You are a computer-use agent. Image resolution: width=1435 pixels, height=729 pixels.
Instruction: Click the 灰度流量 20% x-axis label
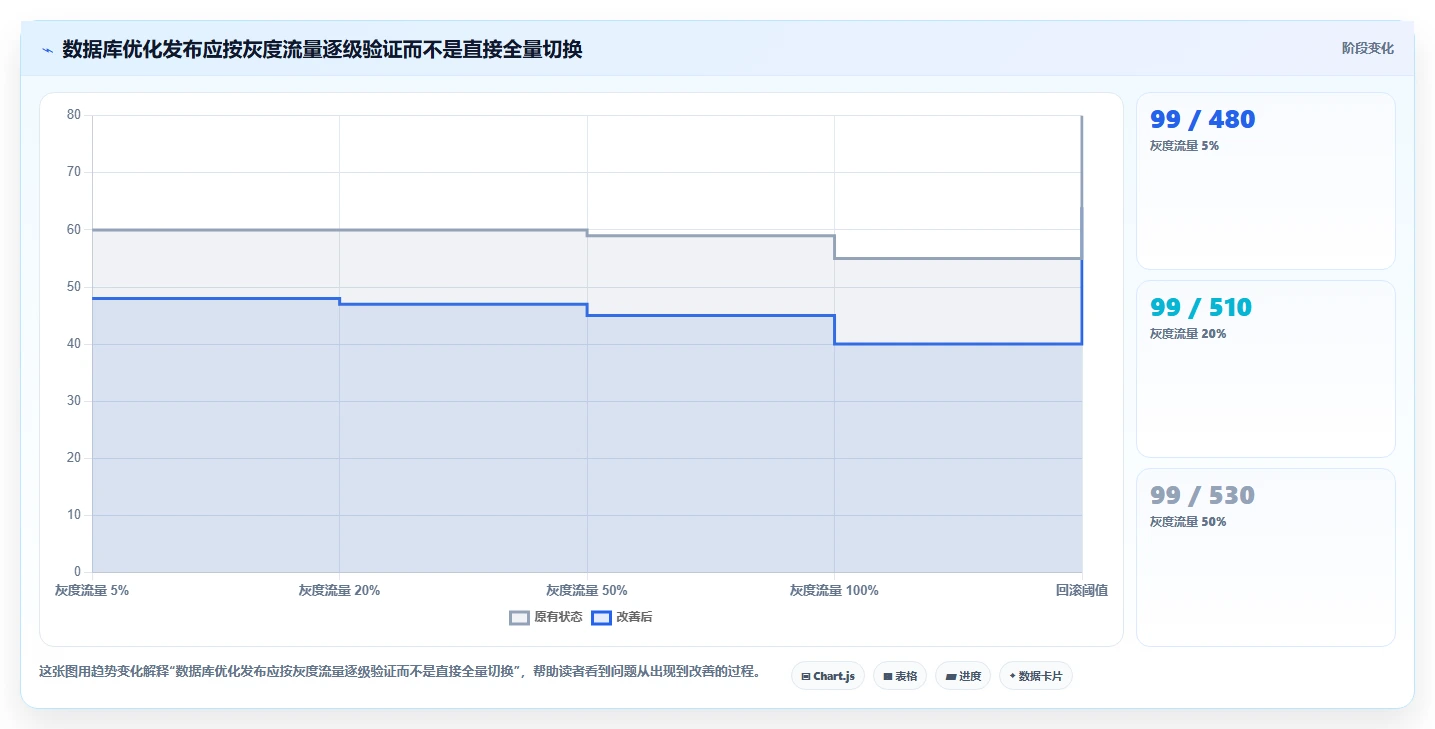coord(339,590)
